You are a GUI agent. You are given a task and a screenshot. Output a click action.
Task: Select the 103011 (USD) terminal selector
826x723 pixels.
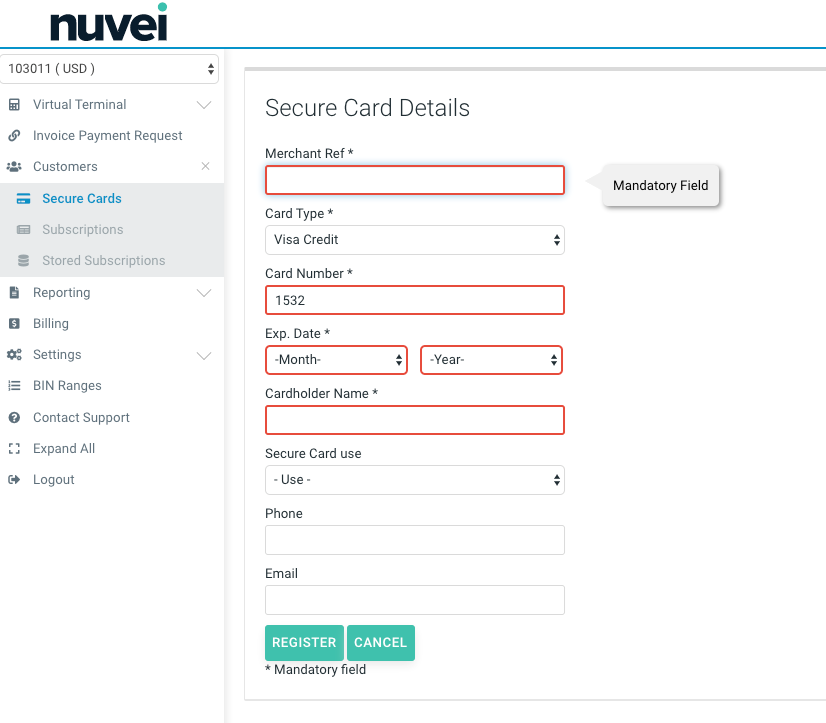110,69
